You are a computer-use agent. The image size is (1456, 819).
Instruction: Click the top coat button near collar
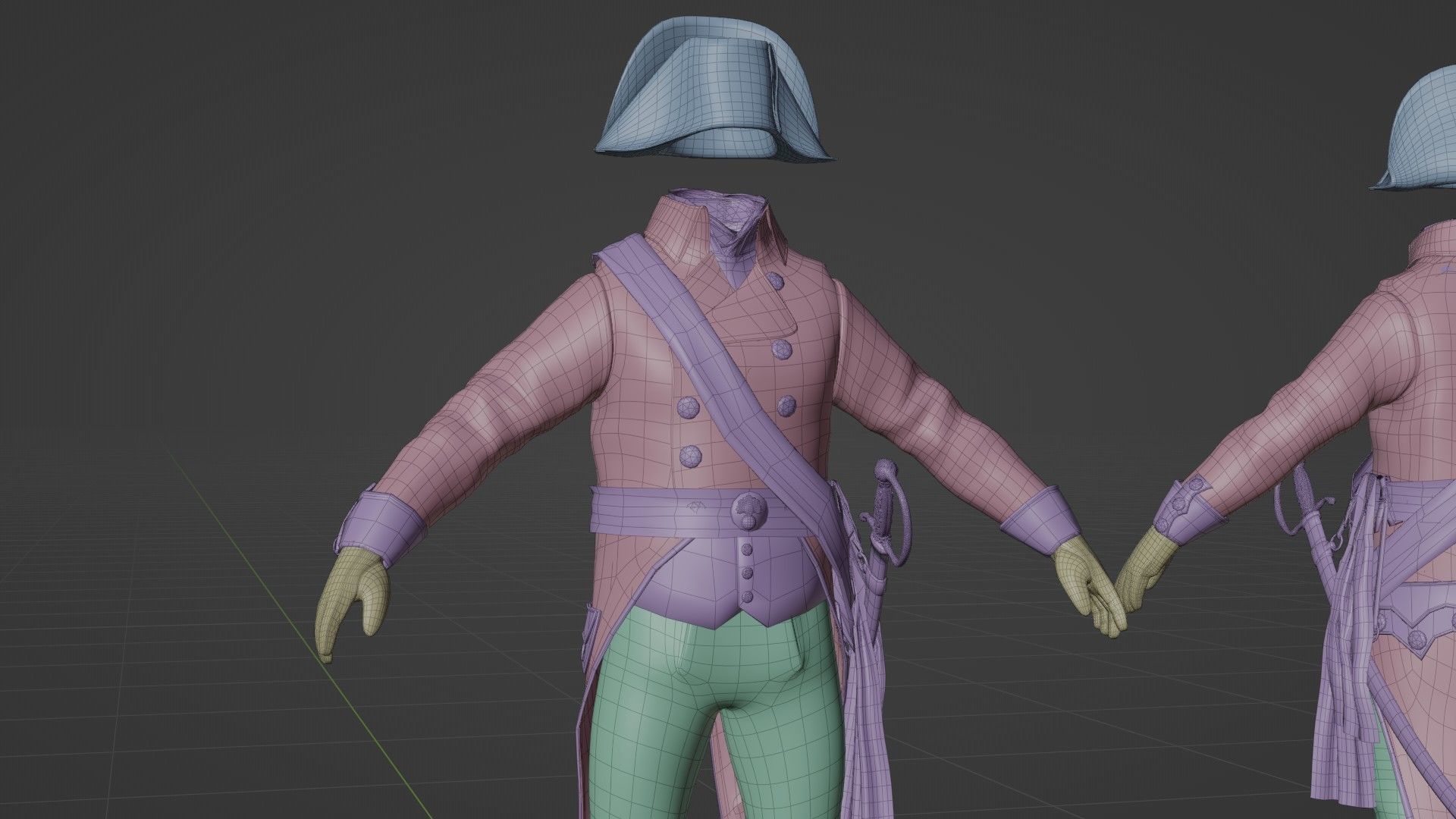click(775, 281)
